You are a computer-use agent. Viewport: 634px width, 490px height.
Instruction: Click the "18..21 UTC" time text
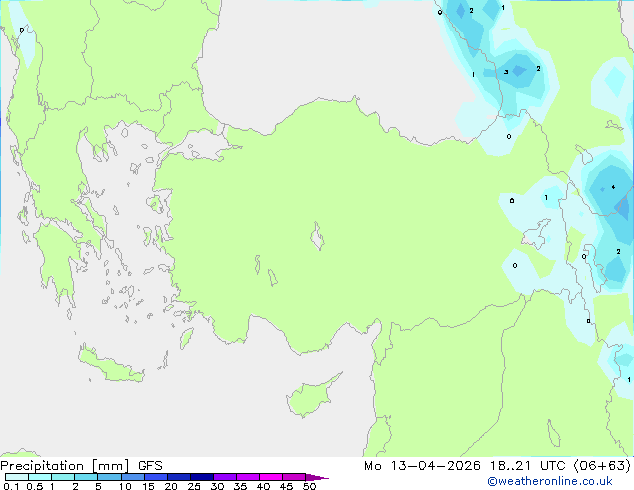click(x=528, y=466)
